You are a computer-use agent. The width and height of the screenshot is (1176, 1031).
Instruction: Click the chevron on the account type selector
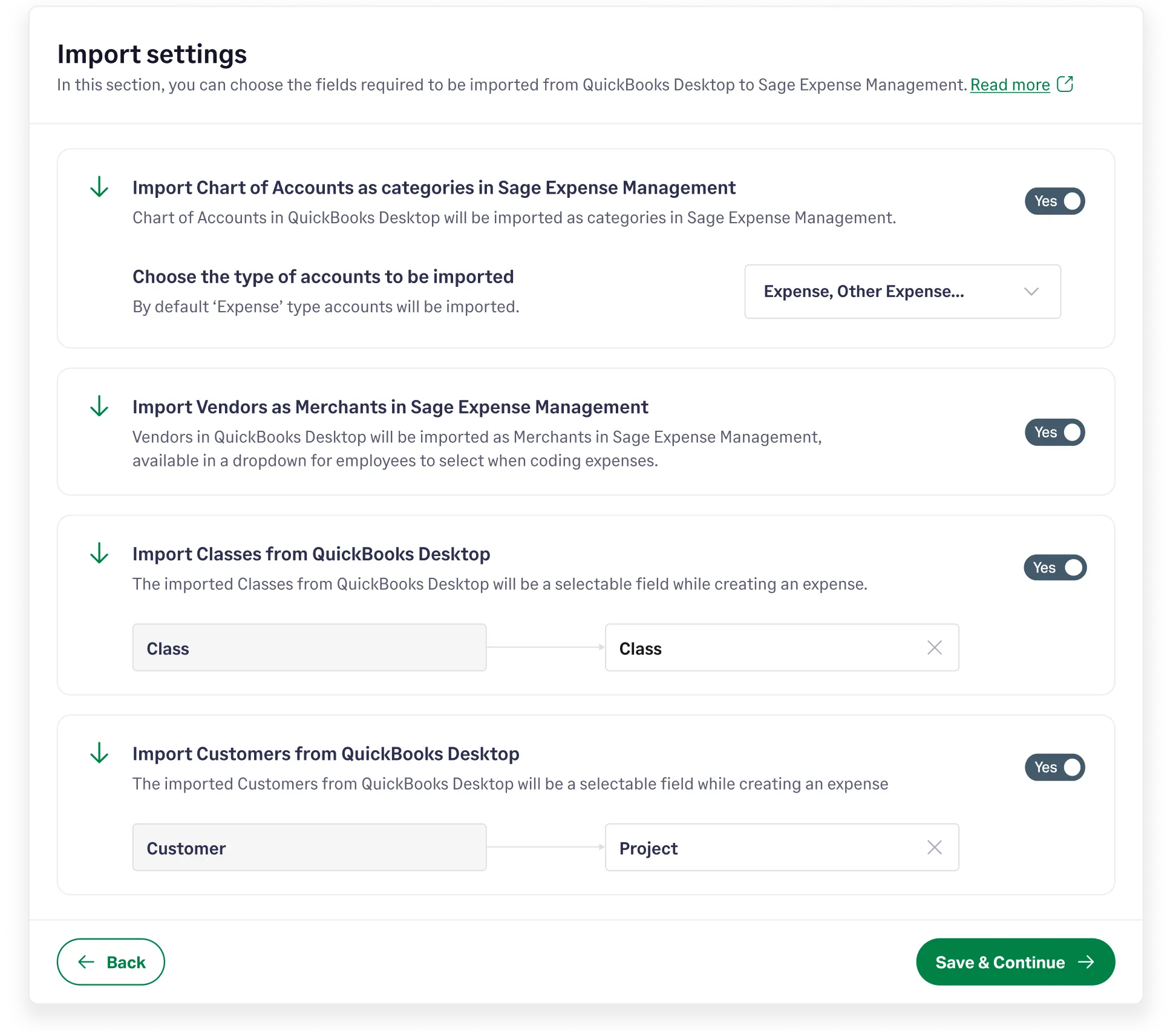(x=1031, y=292)
